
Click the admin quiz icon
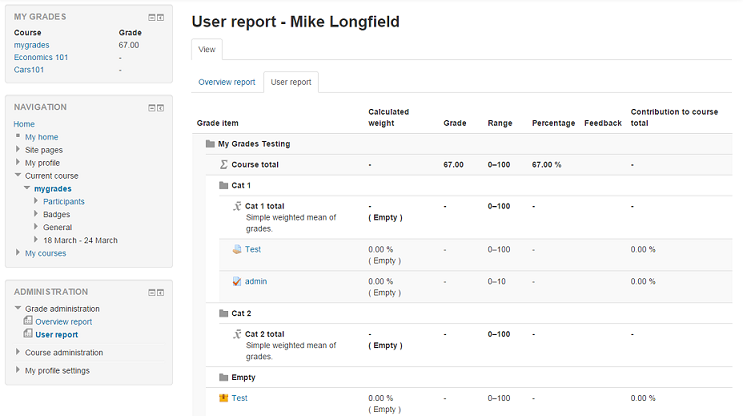point(237,281)
